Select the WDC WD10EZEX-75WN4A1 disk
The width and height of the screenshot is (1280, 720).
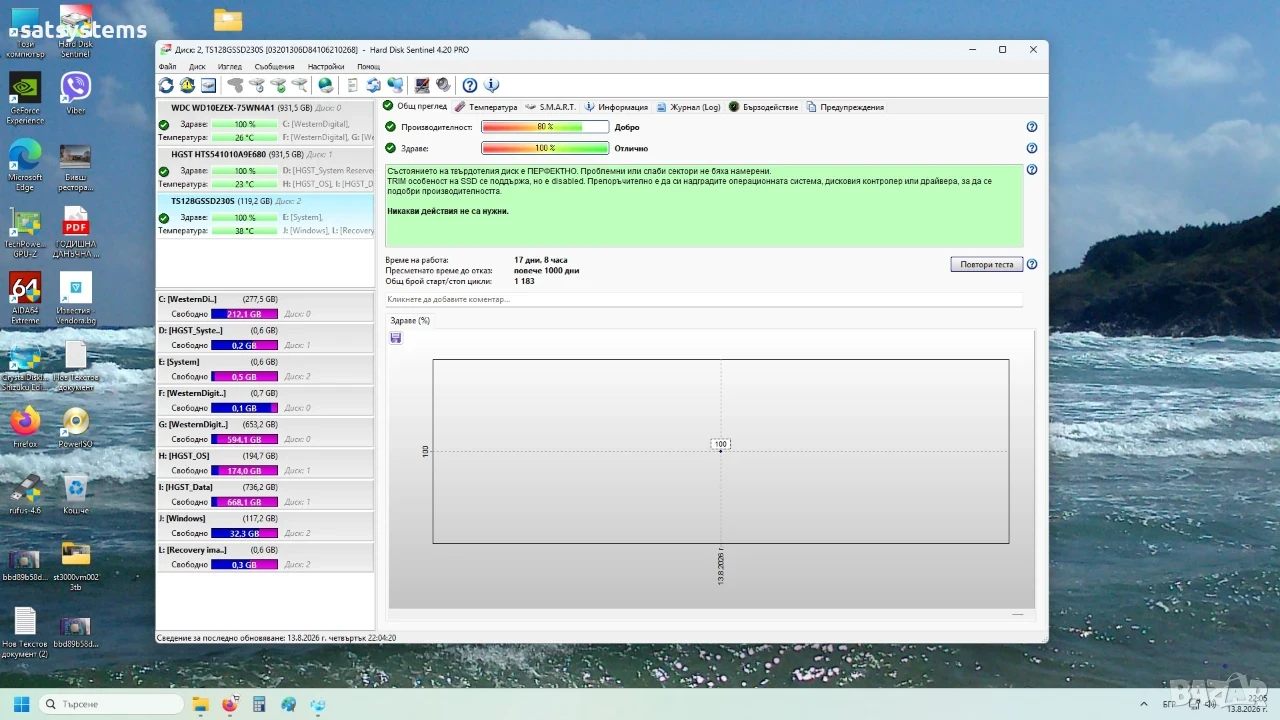tap(265, 122)
